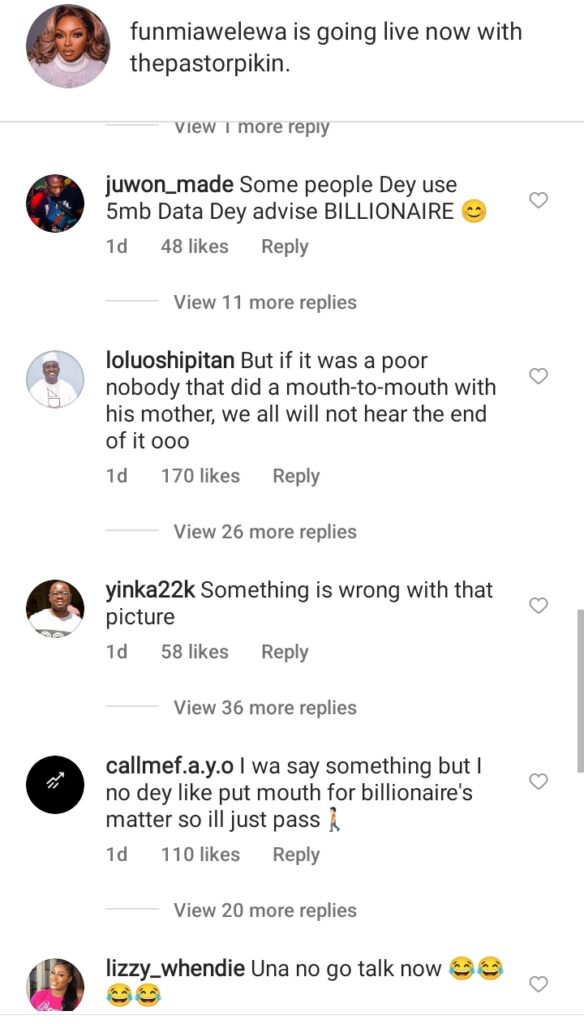Open yinka22k username link
The image size is (584, 1024).
(150, 590)
